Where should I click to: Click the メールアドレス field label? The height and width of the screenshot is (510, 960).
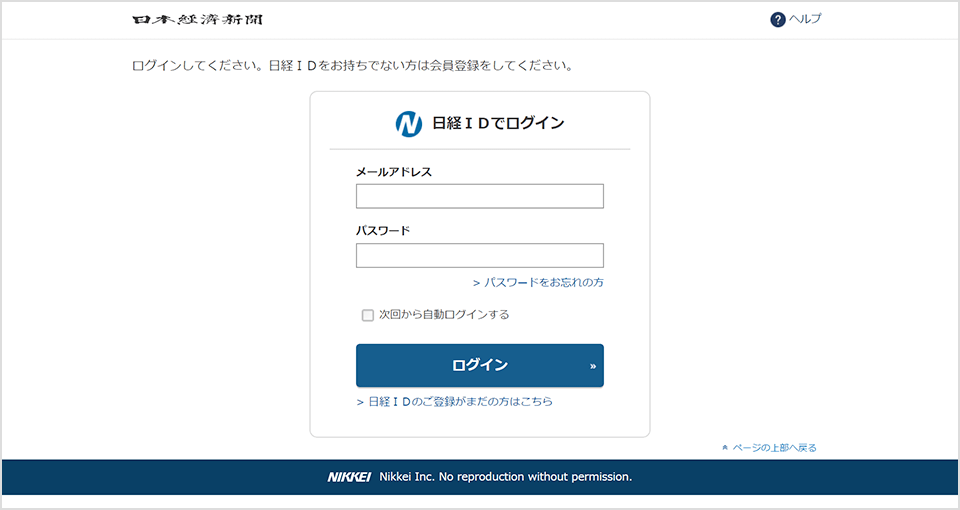click(x=394, y=172)
